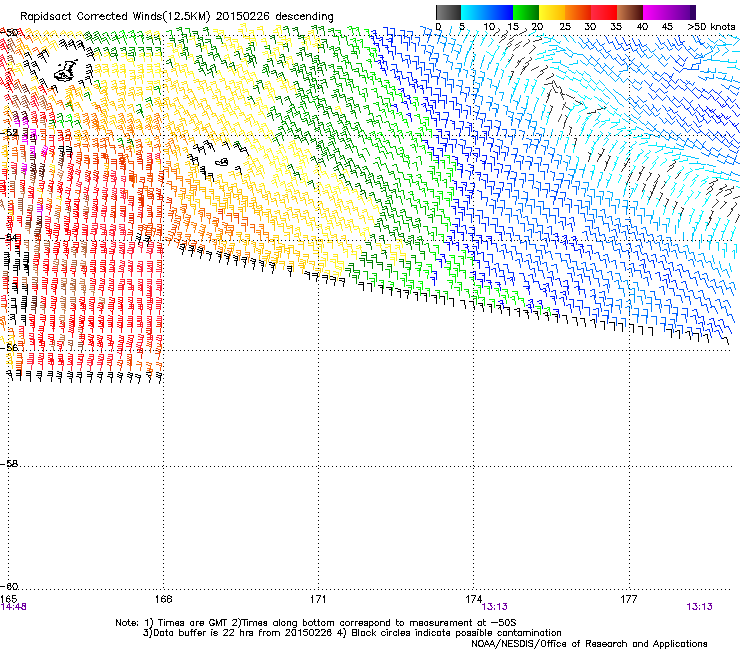Click the cyan-to-blue 5-15 knots legend band

click(x=487, y=13)
